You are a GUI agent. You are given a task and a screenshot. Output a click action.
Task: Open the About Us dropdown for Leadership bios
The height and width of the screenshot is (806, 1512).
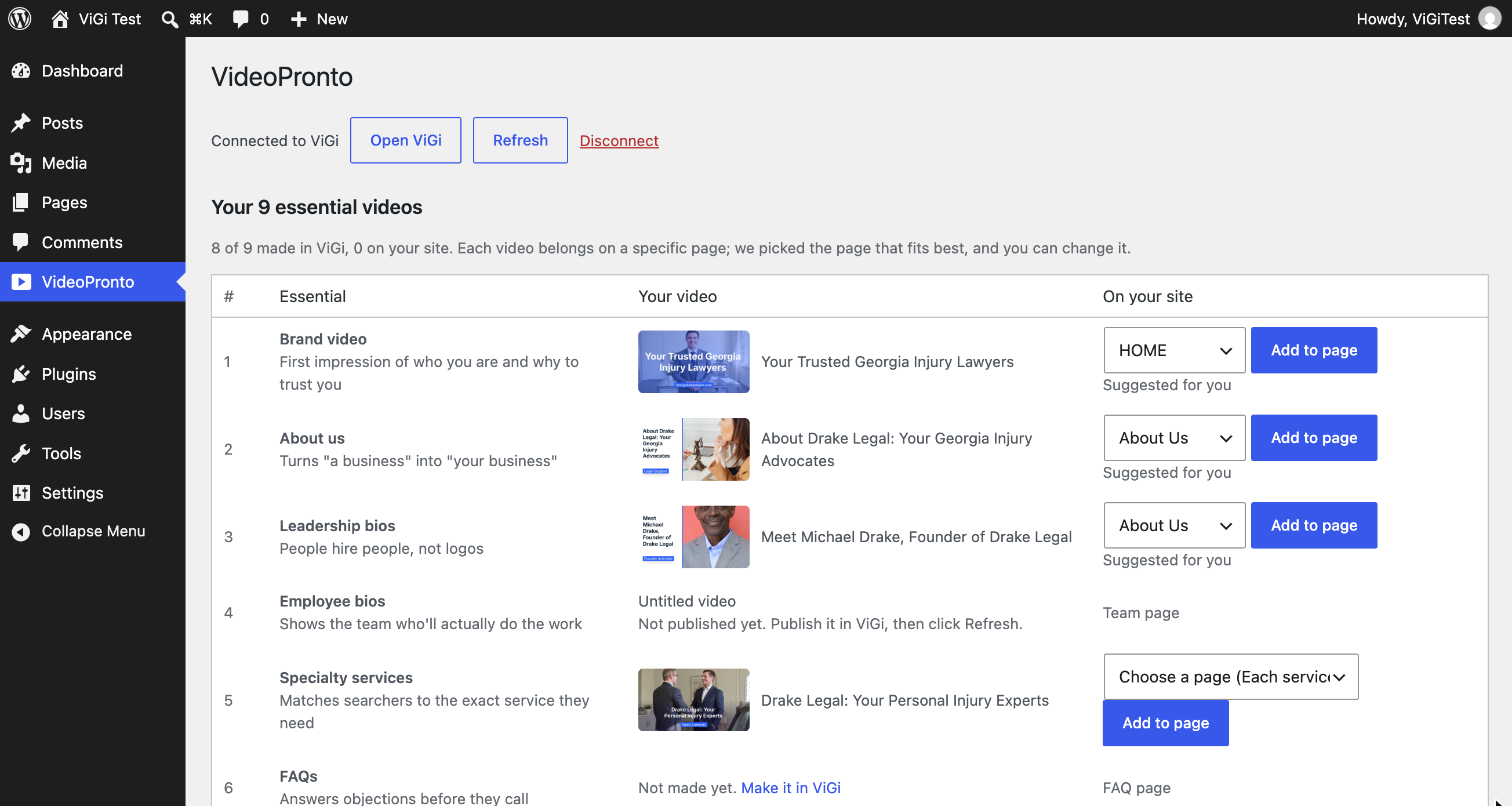(1175, 525)
